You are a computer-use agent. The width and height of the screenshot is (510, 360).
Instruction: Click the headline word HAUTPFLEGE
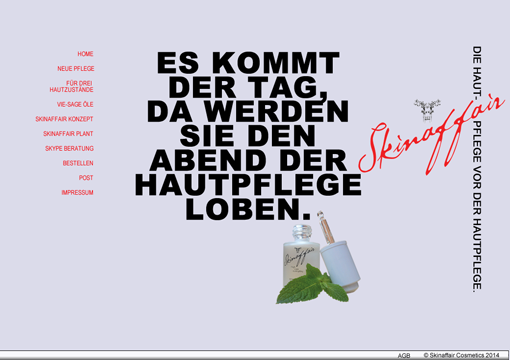(248, 185)
